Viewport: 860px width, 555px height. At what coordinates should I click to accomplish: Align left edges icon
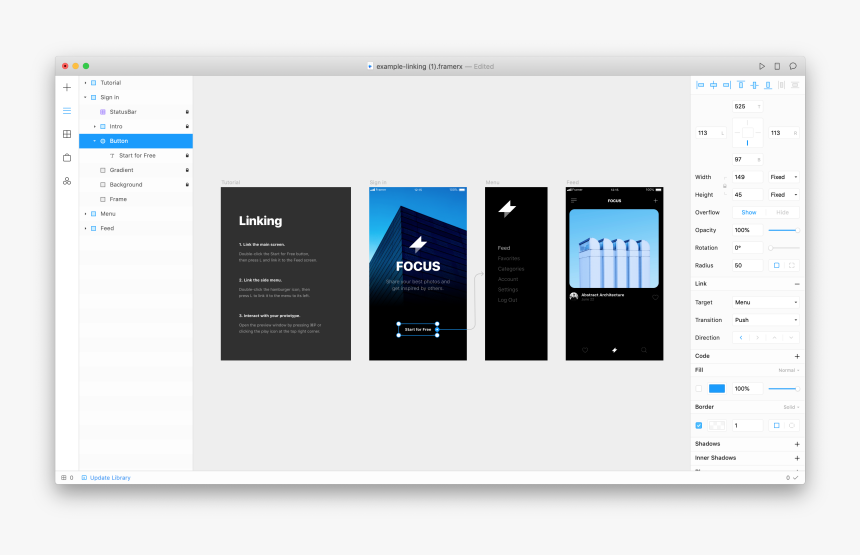(x=700, y=85)
